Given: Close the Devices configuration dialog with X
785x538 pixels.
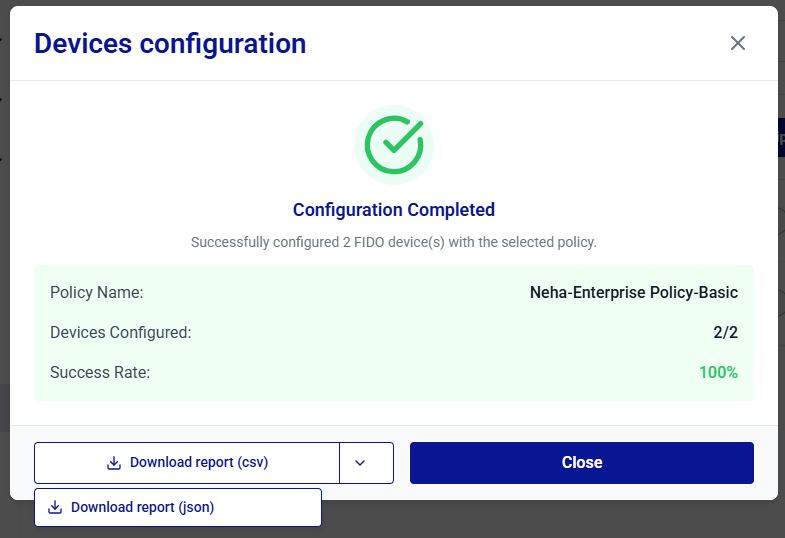Looking at the screenshot, I should 737,43.
